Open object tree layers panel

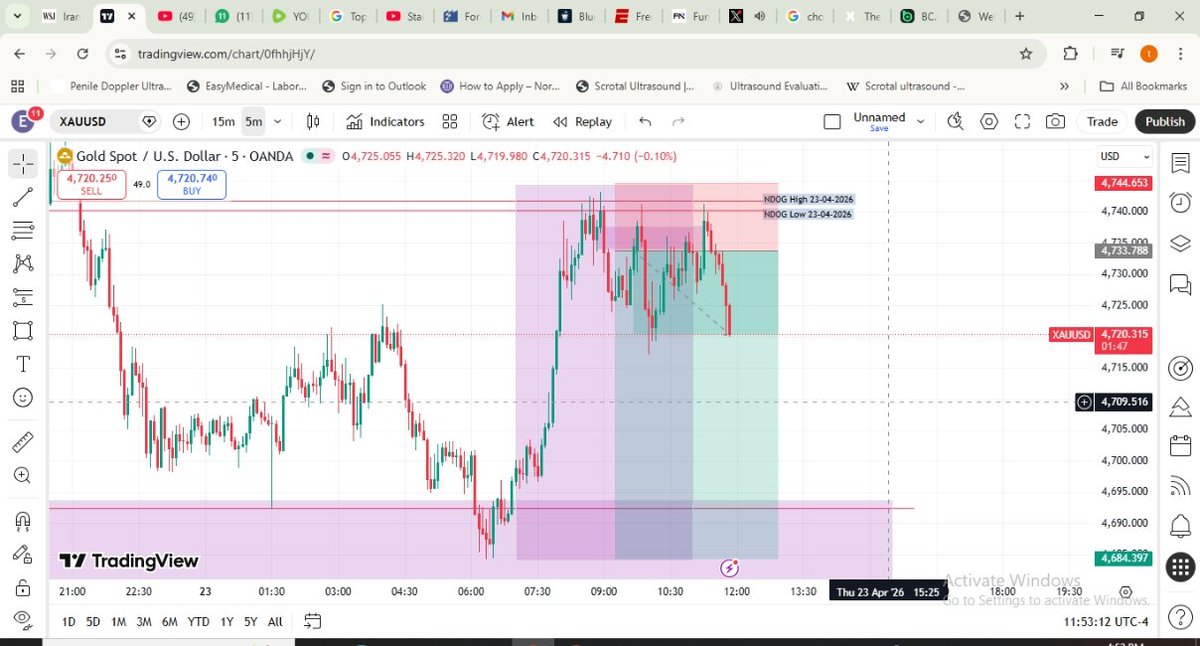pyautogui.click(x=1180, y=243)
